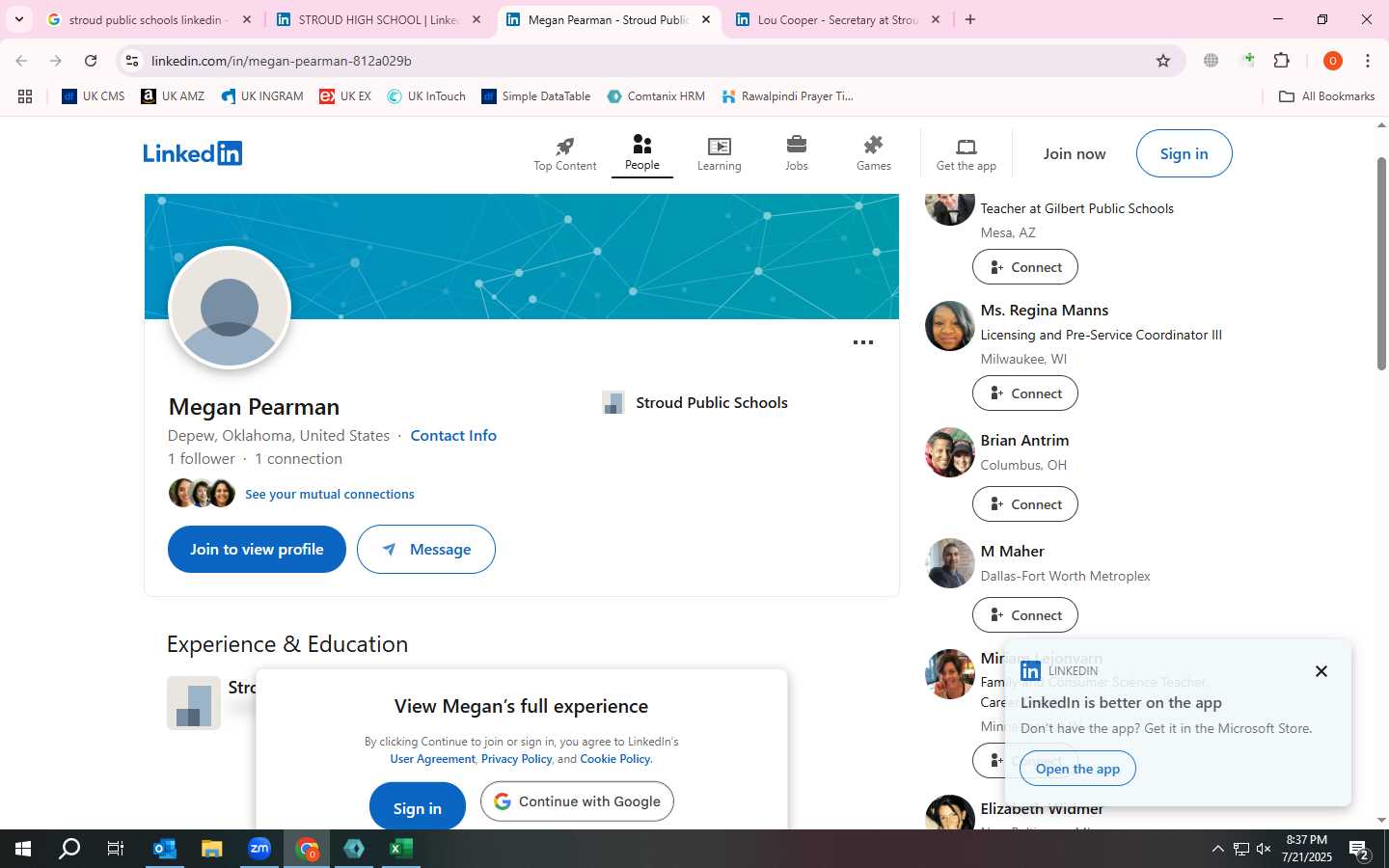The width and height of the screenshot is (1389, 868).
Task: Click Stroud Public Schools company link
Action: point(694,402)
